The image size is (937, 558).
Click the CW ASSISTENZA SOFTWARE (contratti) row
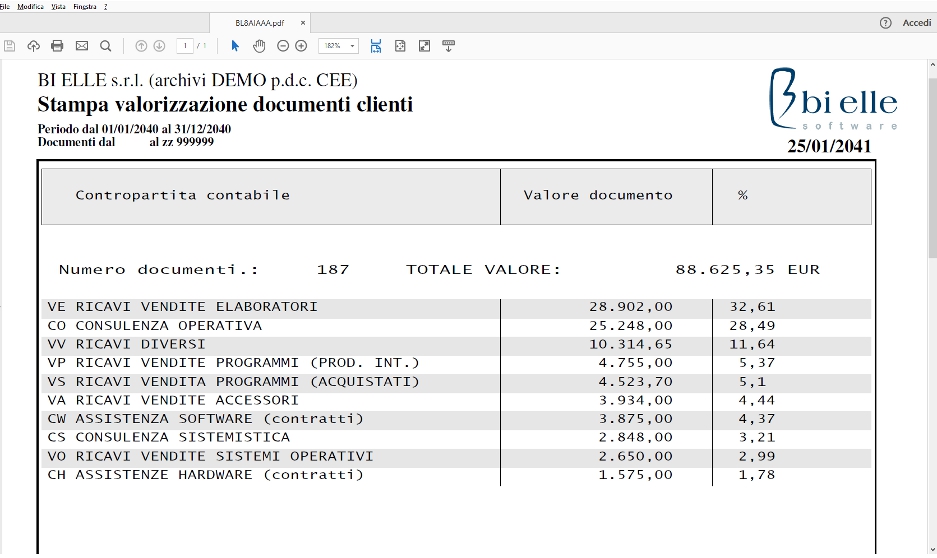coord(456,419)
